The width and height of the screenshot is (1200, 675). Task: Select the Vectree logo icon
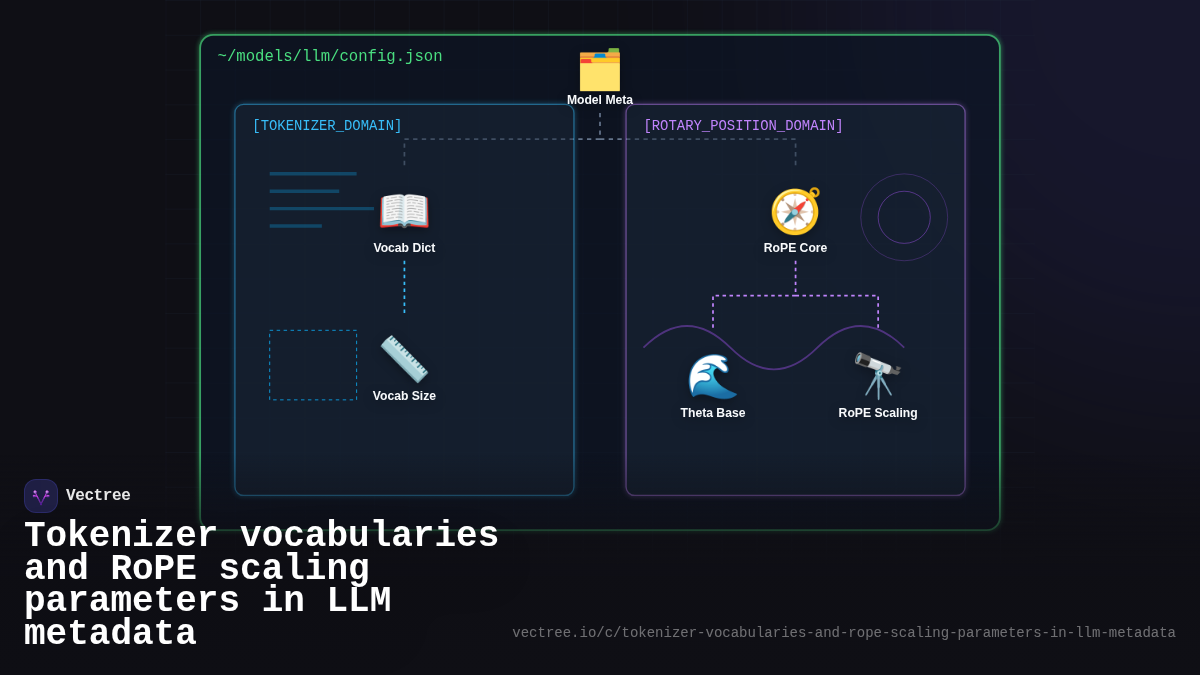coord(41,495)
